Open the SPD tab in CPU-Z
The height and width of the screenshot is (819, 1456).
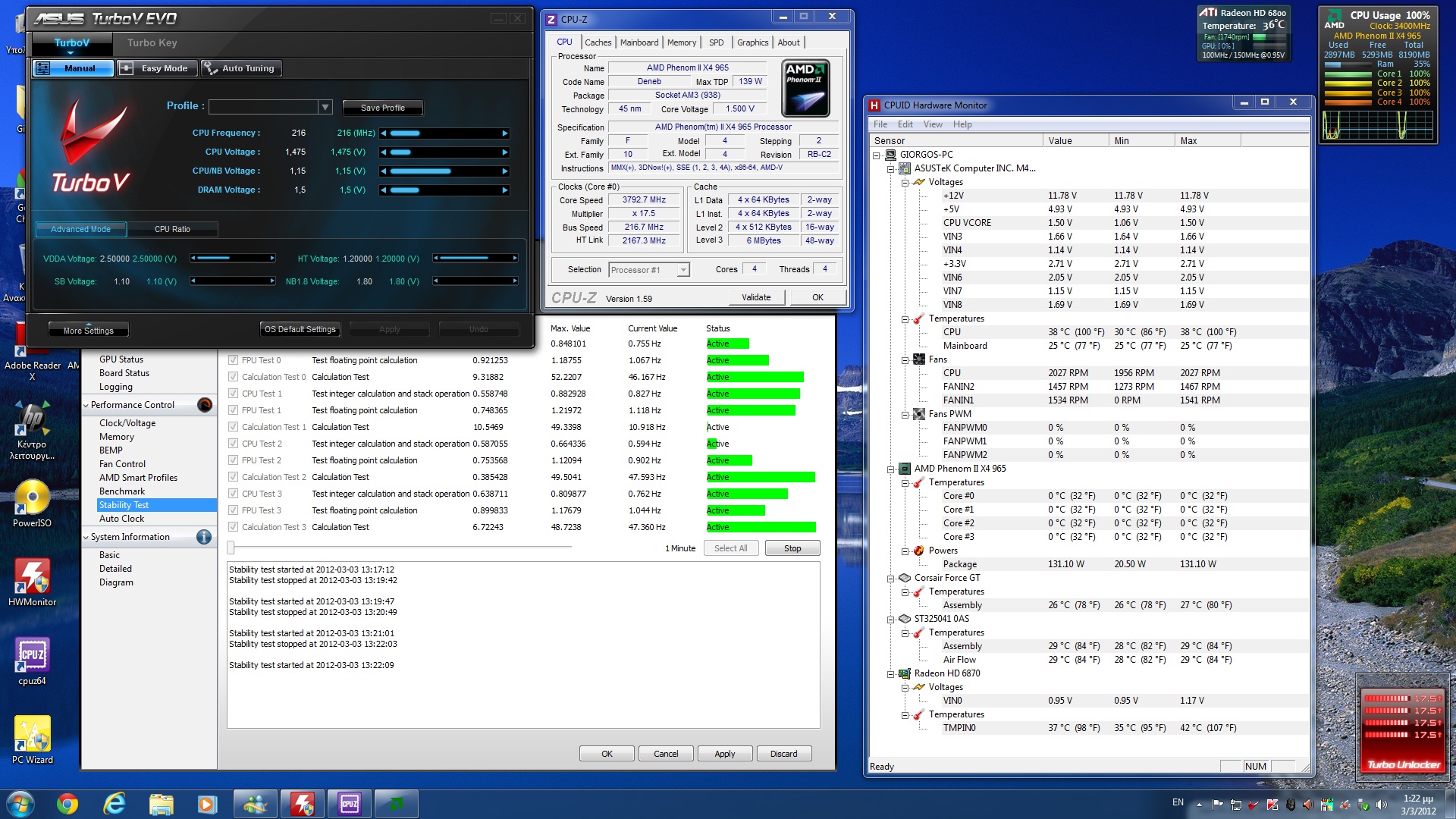point(716,42)
